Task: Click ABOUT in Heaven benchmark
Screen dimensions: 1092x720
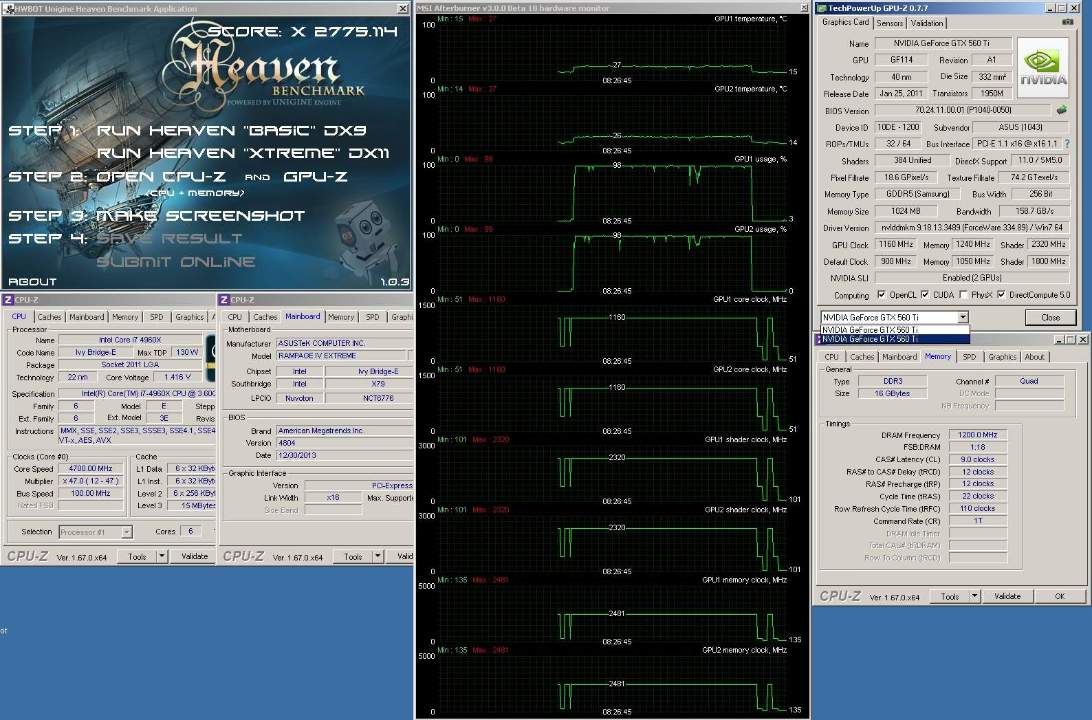Action: 32,281
